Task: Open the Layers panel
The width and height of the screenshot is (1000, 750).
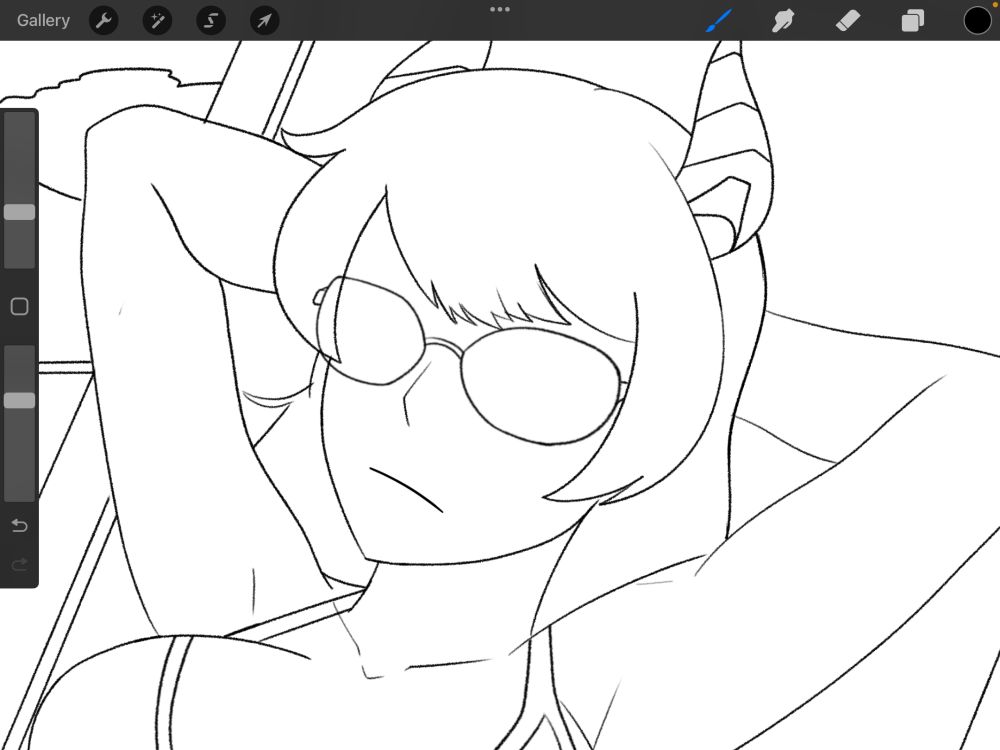Action: coord(913,20)
